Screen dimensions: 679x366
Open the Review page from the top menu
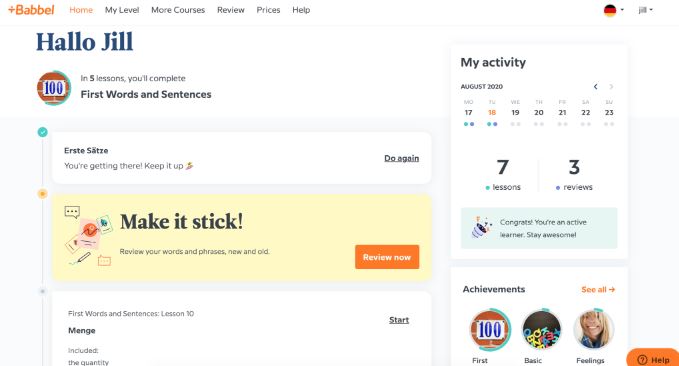231,10
